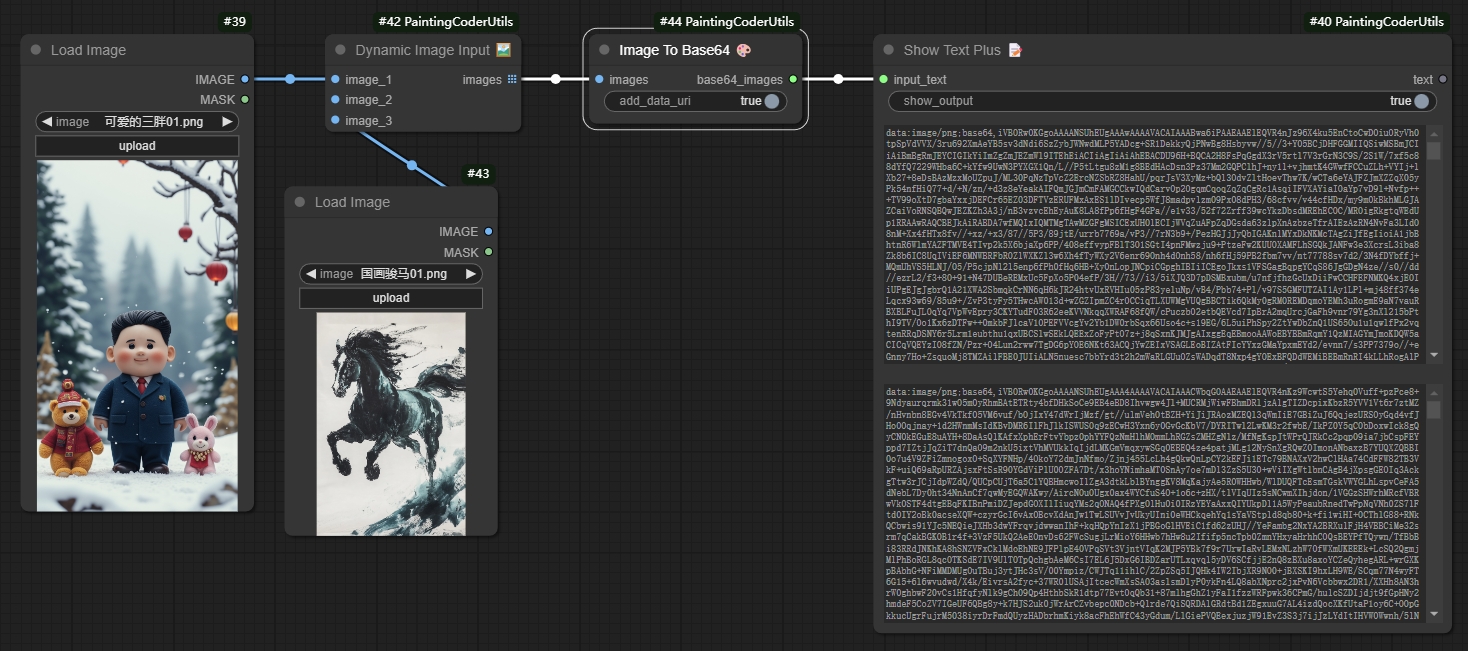Screen dimensions: 1468x651
Task: Click MASK output port of node #43
Action: (x=488, y=252)
